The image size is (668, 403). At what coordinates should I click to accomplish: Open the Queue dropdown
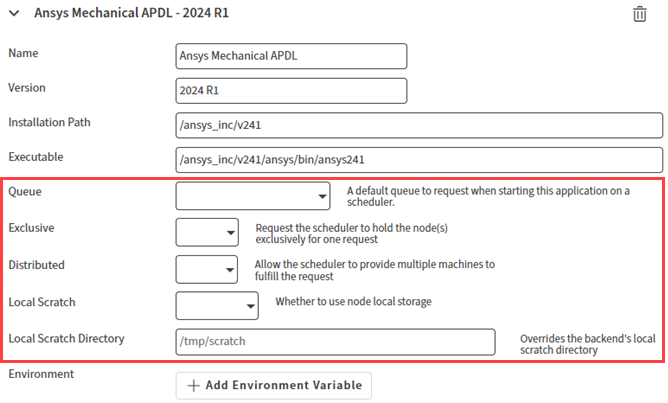[x=253, y=196]
